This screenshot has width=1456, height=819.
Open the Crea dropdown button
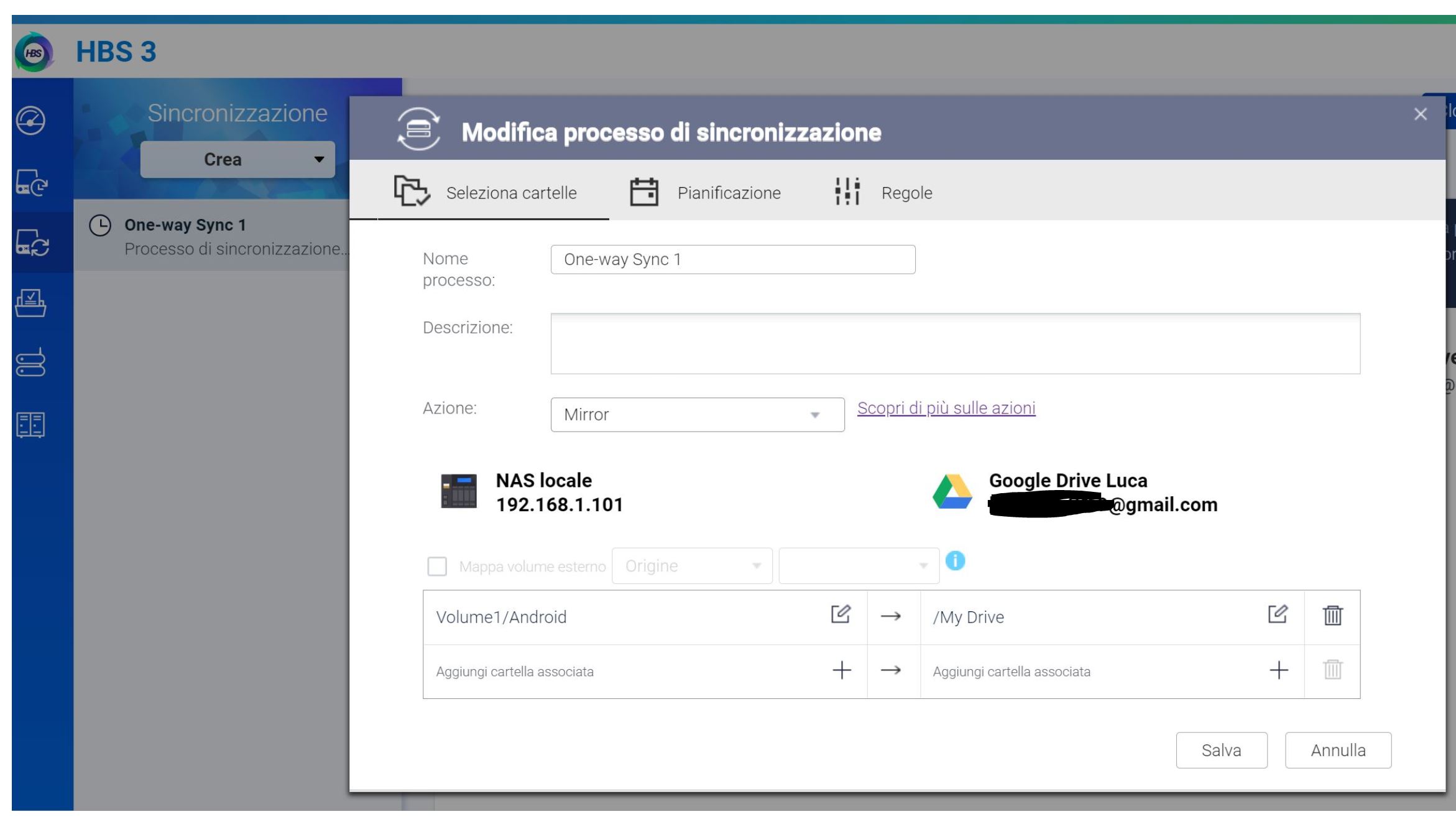[237, 160]
